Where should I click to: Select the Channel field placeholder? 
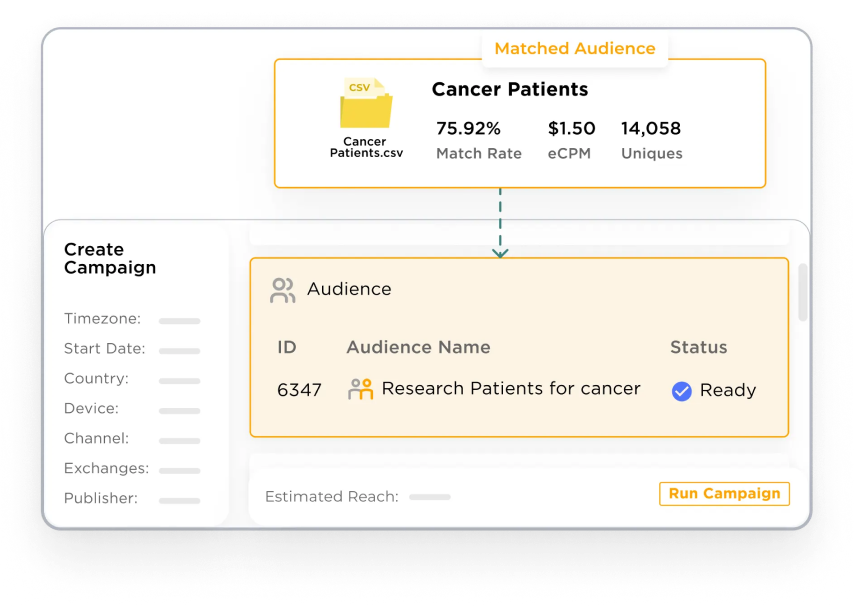180,441
